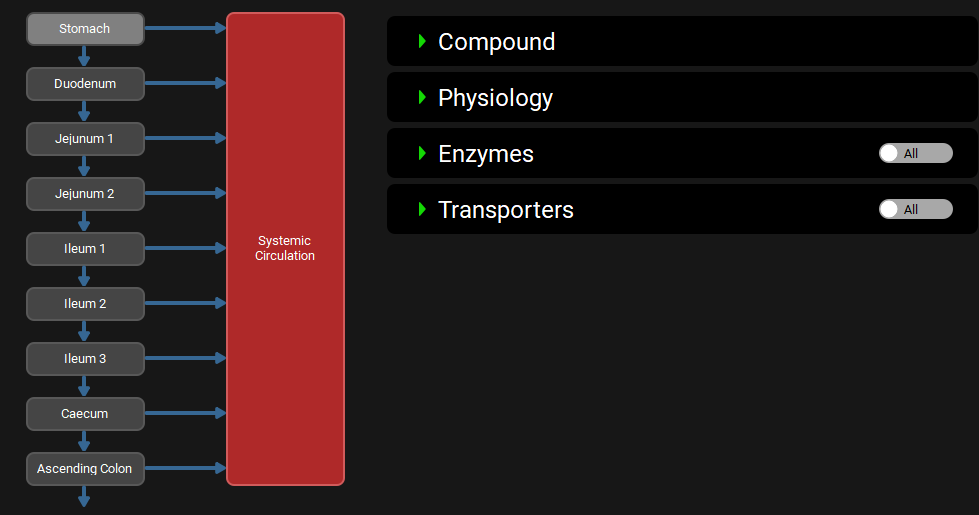The image size is (979, 515).
Task: Expand the Physiology section arrow
Action: click(x=422, y=97)
